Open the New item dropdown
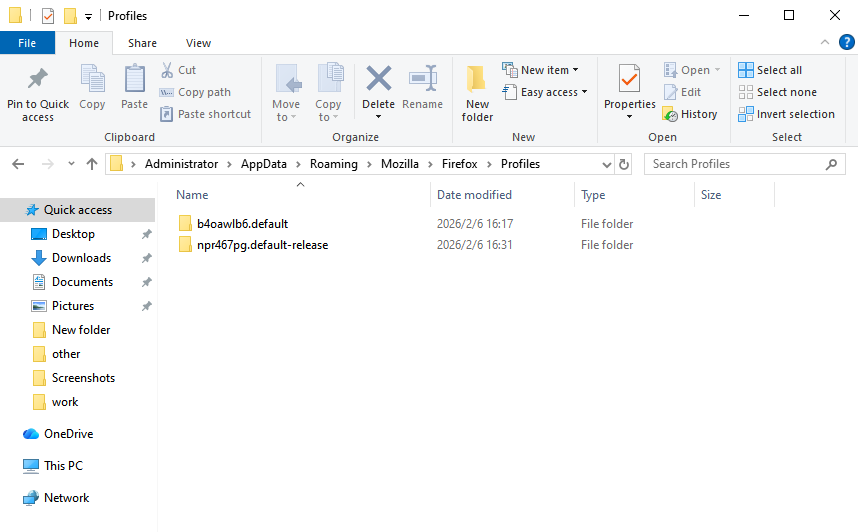This screenshot has width=858, height=532. click(x=540, y=70)
